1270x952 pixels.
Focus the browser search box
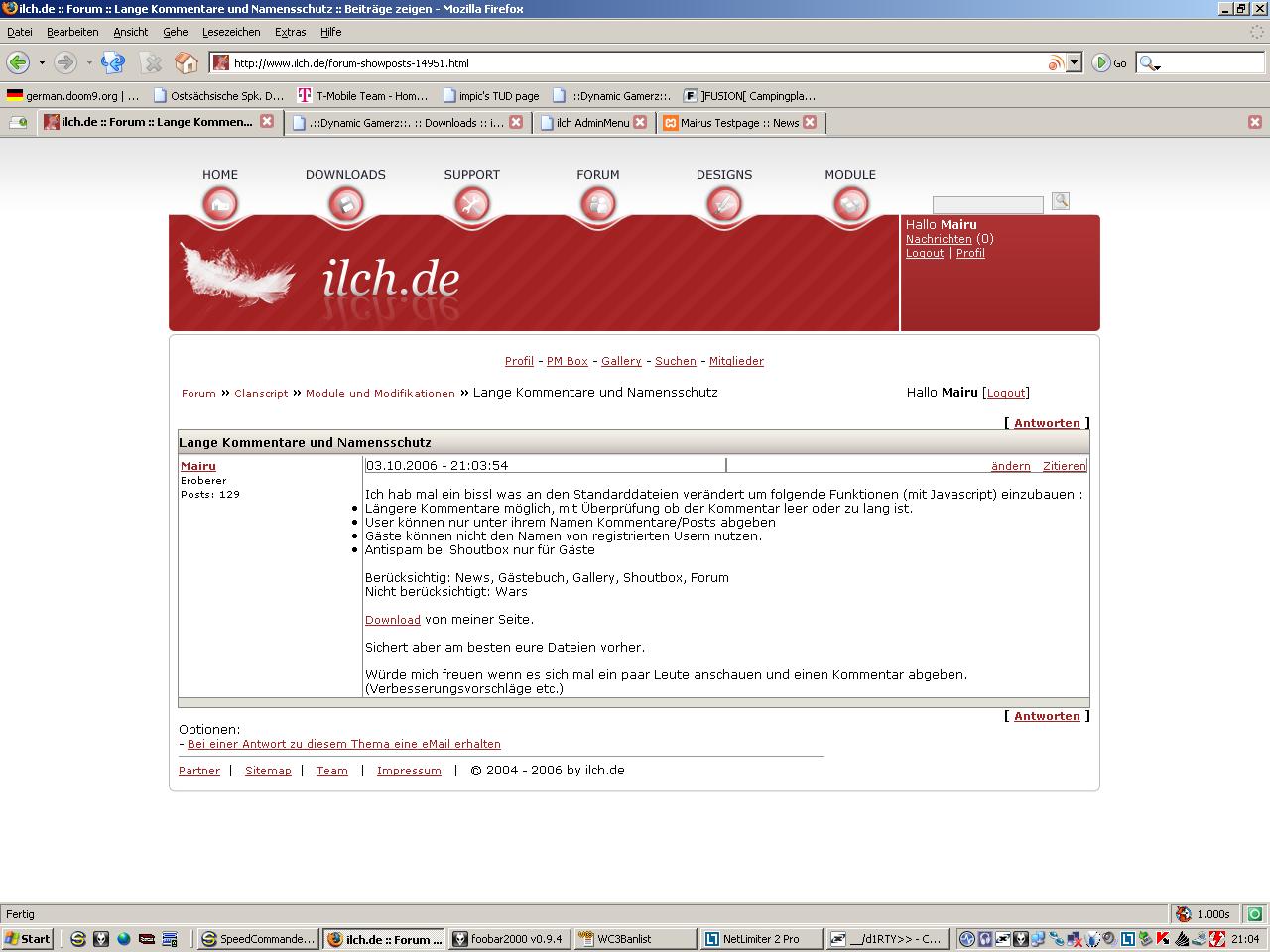tap(1210, 63)
